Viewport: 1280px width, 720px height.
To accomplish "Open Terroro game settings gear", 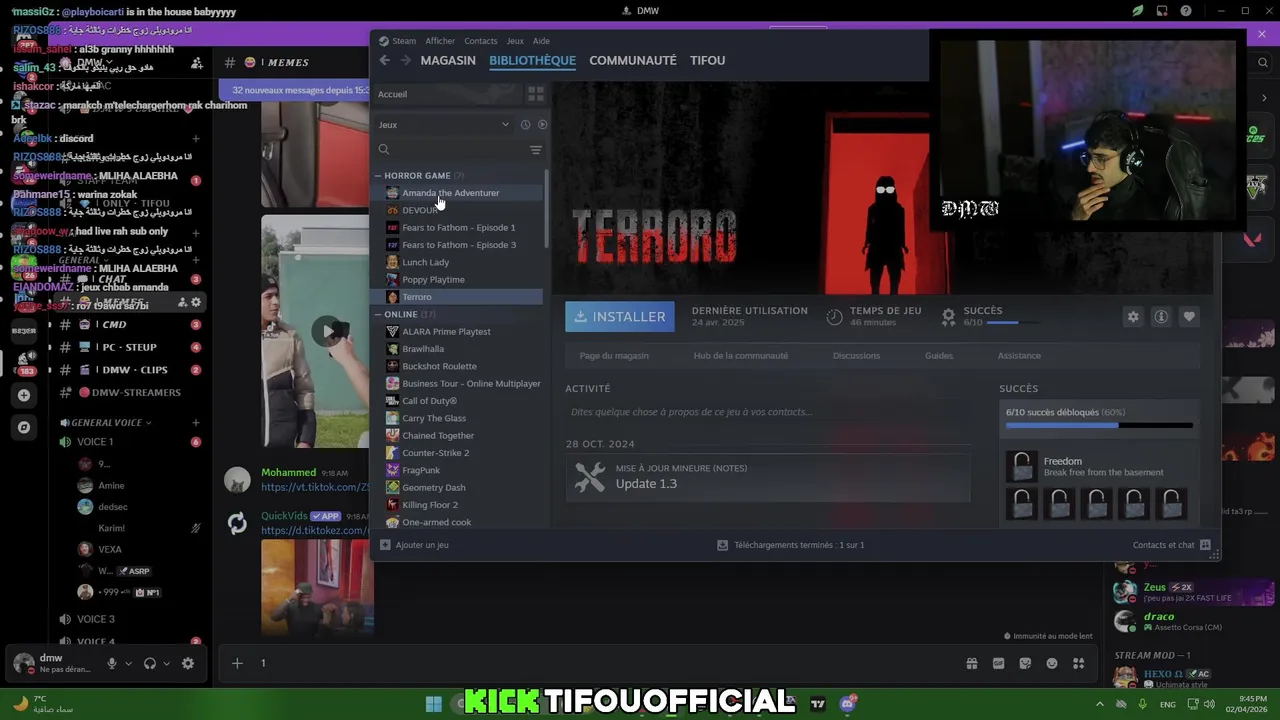I will pyautogui.click(x=1133, y=317).
